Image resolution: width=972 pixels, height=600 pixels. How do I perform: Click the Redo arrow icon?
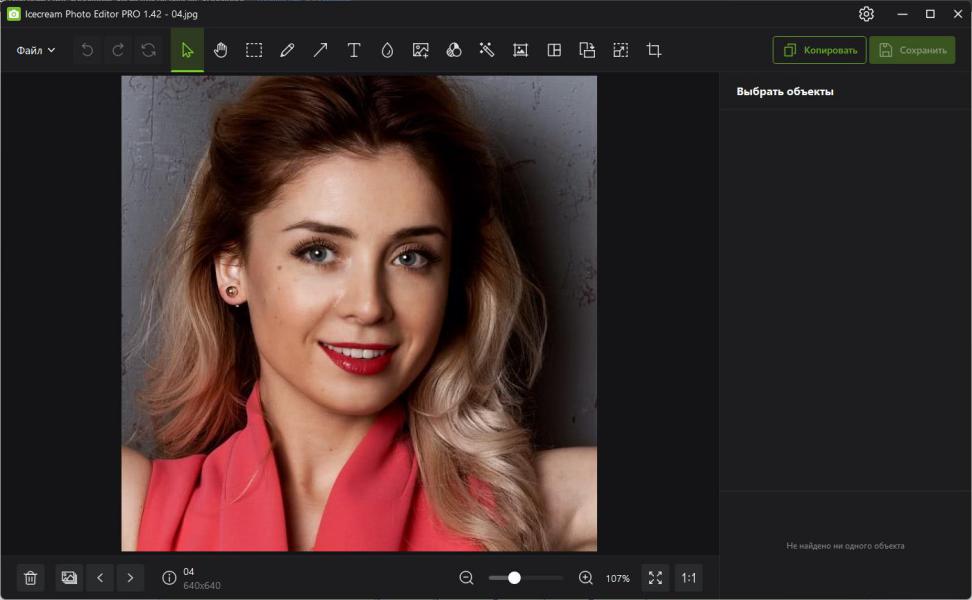(x=118, y=50)
